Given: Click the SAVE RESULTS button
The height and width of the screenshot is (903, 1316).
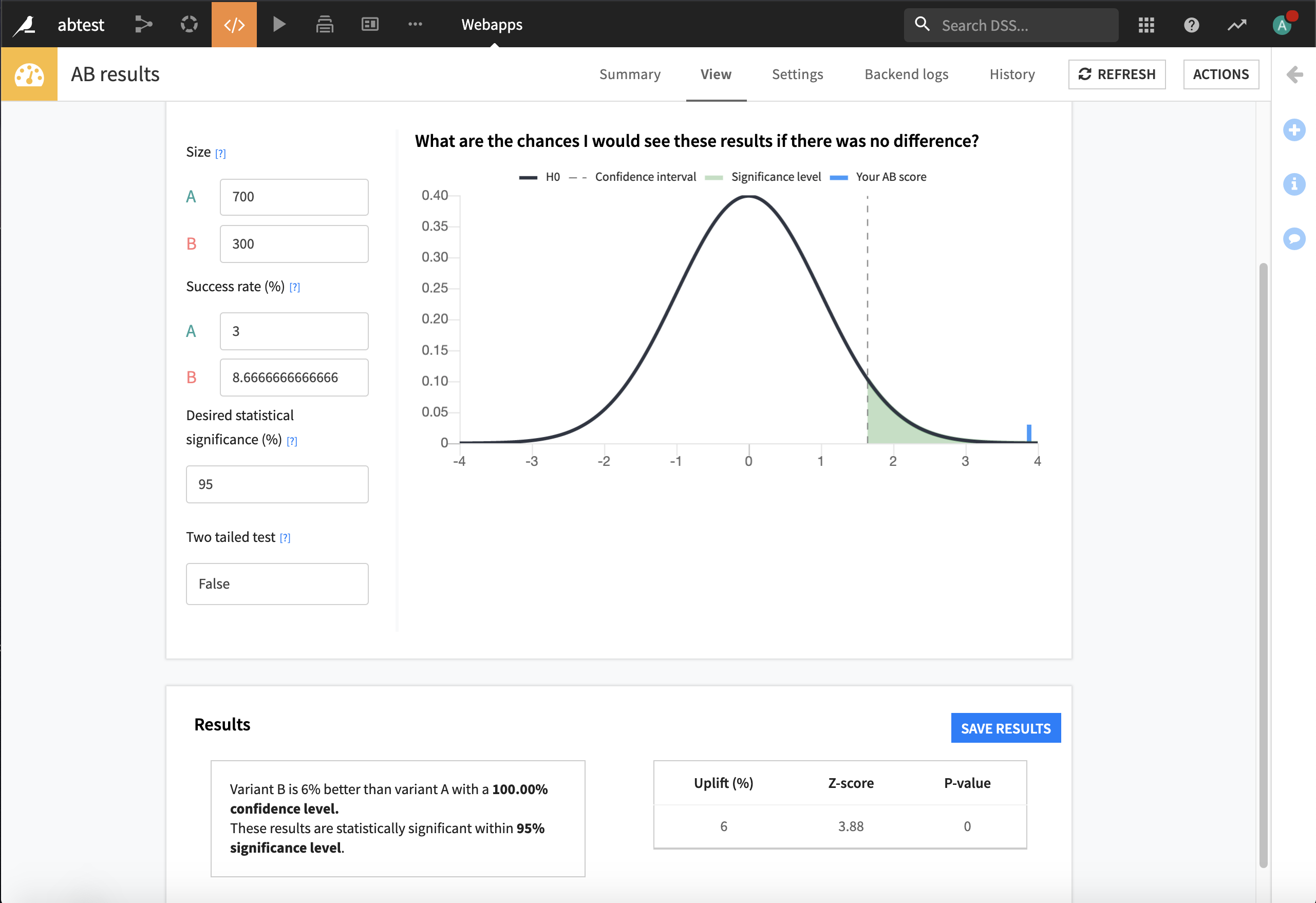Looking at the screenshot, I should tap(1005, 728).
